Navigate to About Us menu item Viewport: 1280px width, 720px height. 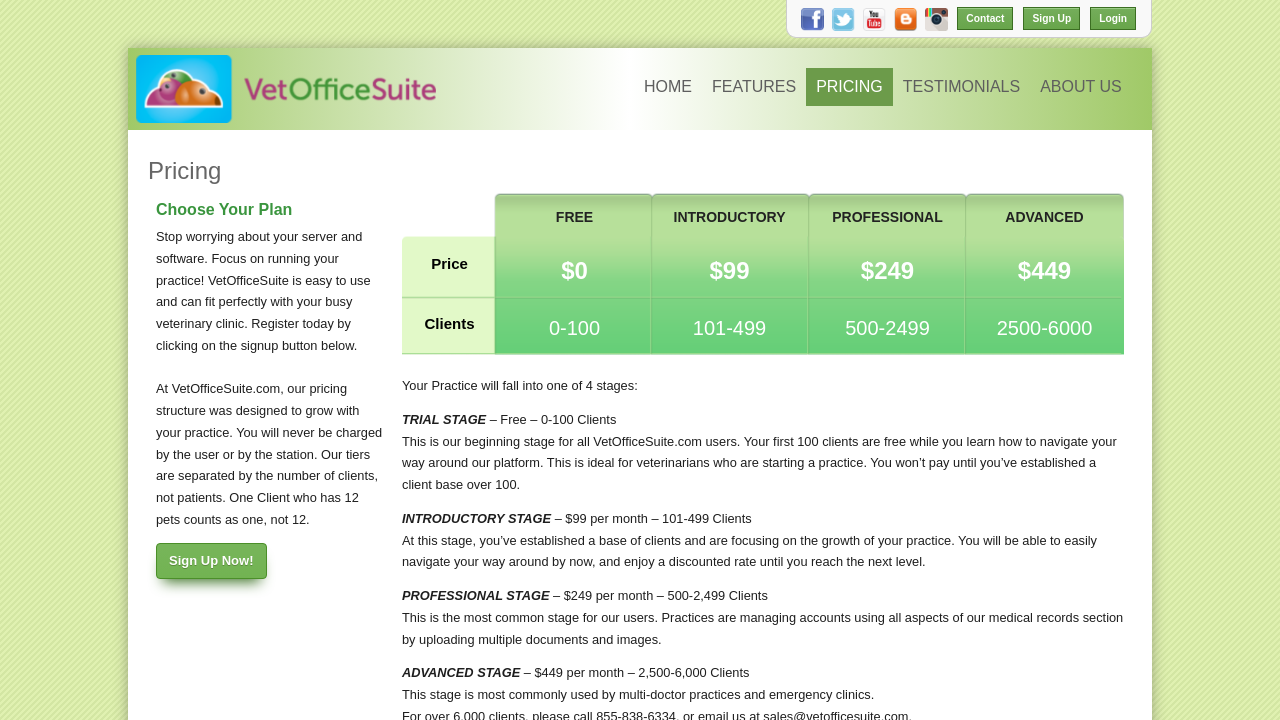point(1080,87)
